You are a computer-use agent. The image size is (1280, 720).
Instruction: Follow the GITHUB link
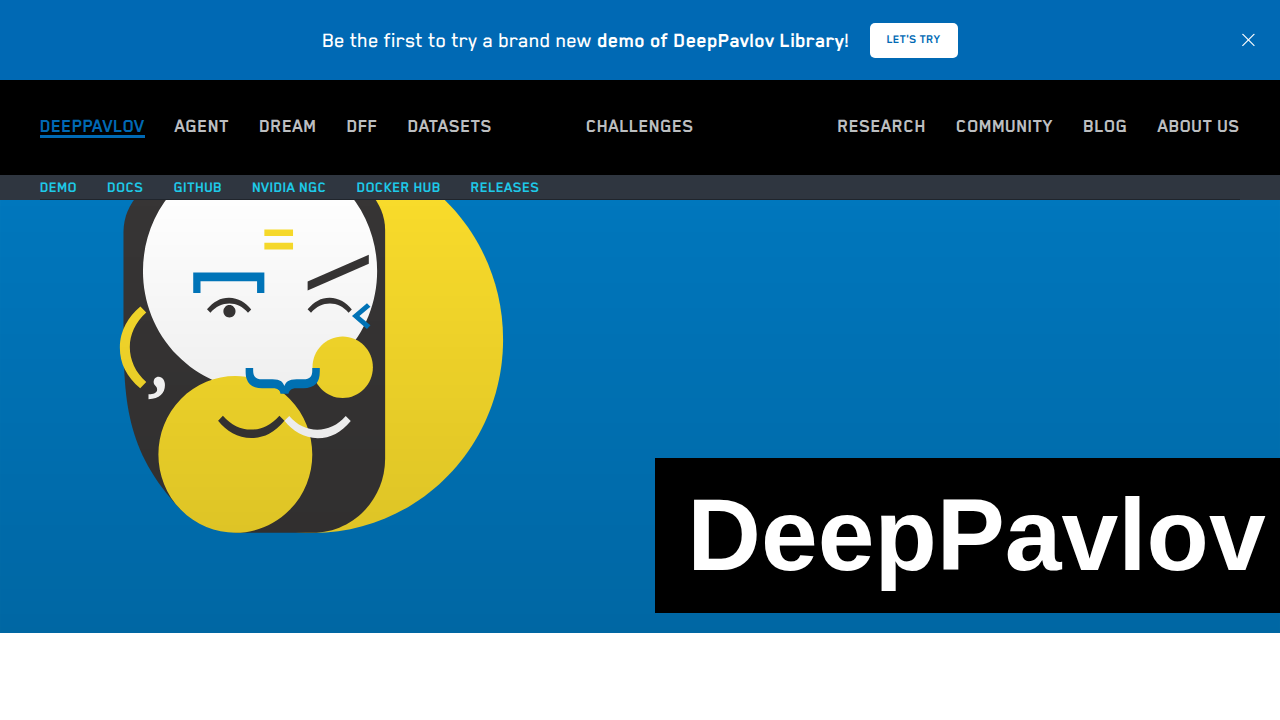click(197, 188)
